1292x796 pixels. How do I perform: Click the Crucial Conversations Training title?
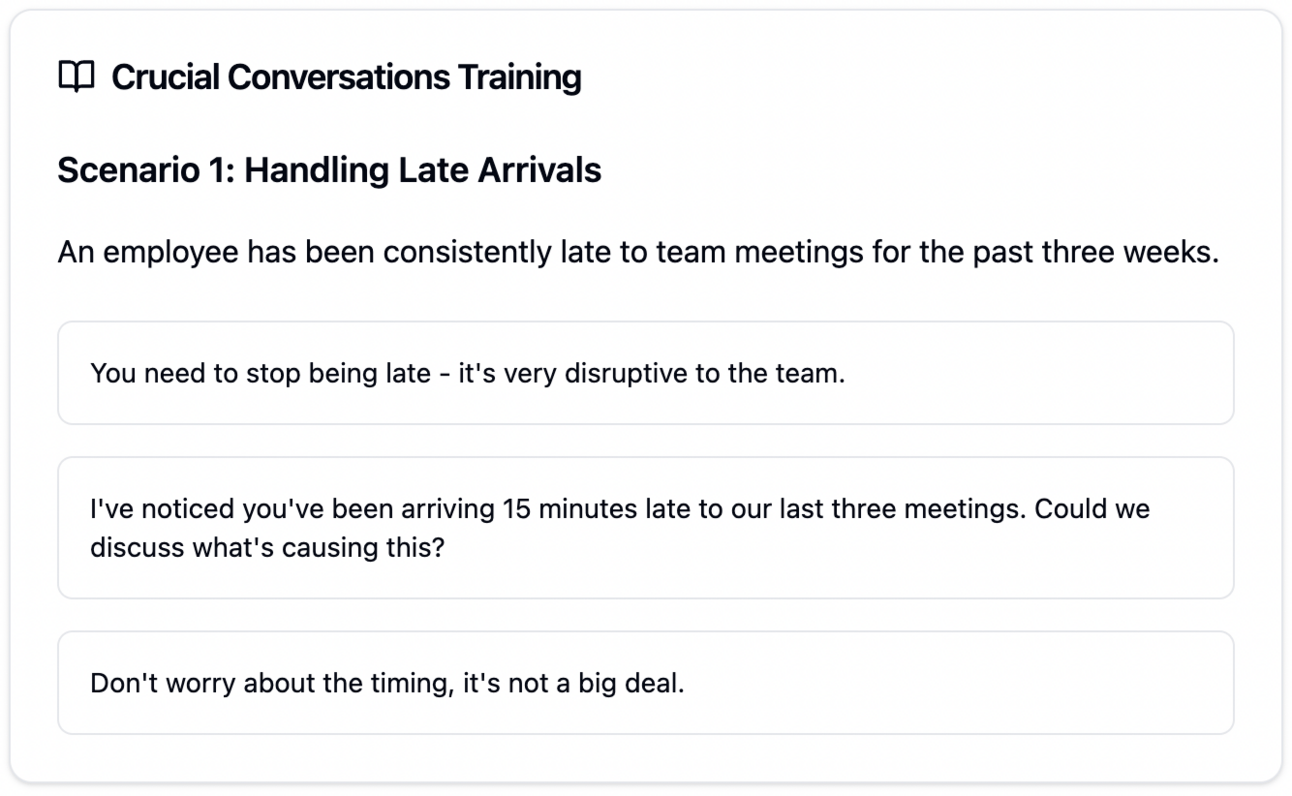(346, 77)
